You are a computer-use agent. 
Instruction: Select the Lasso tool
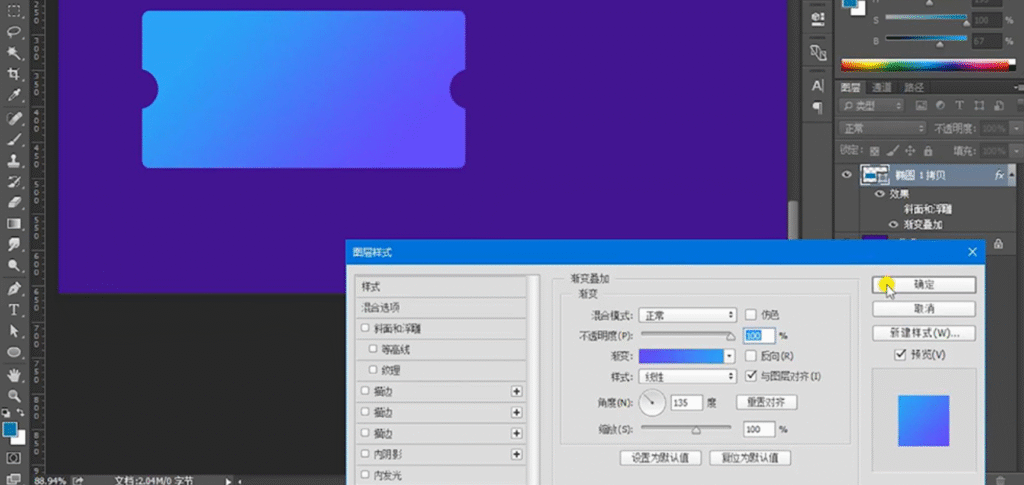click(x=14, y=32)
